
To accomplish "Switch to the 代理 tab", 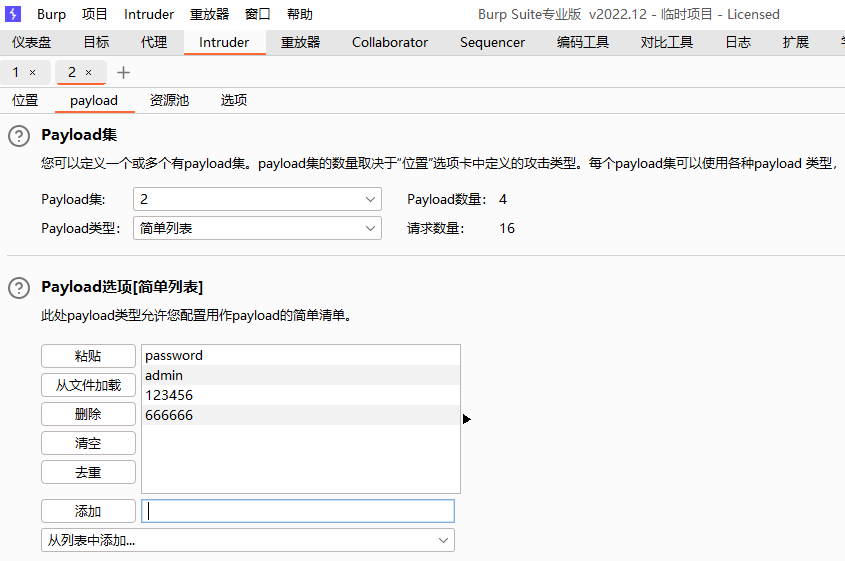I will tap(154, 42).
